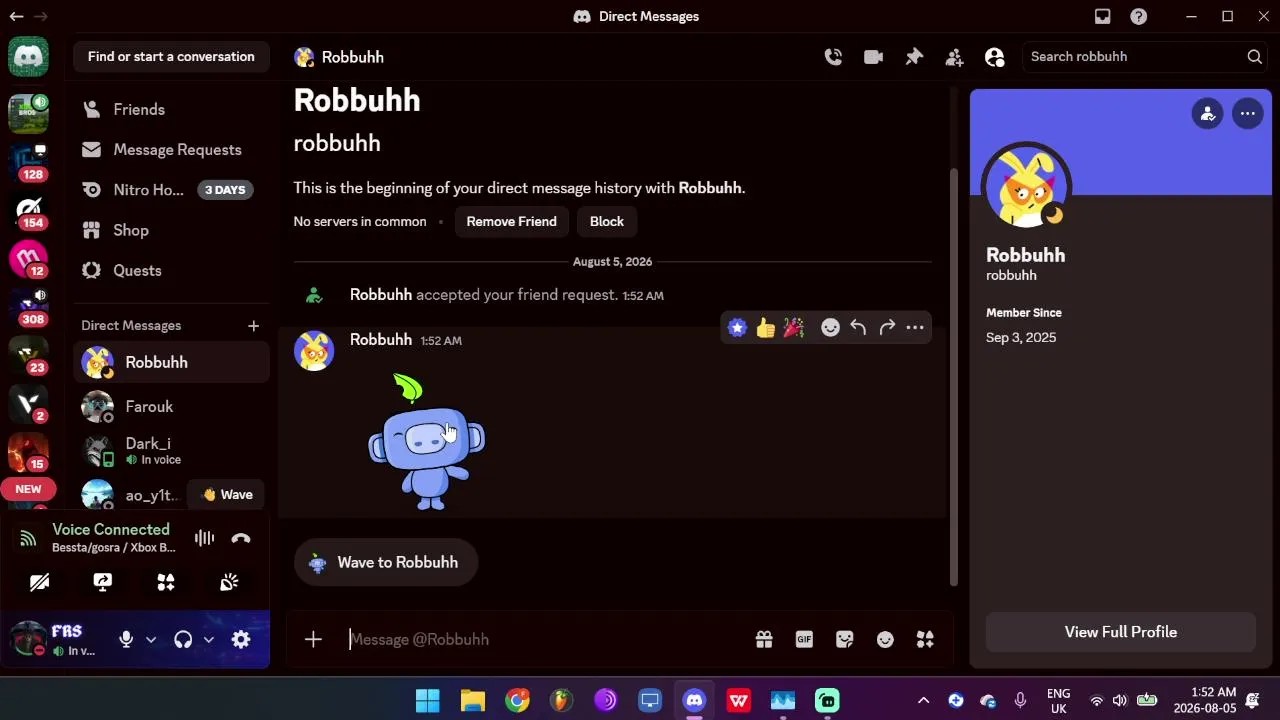Viewport: 1280px width, 720px height.
Task: Click Remove Friend button
Action: click(x=511, y=221)
